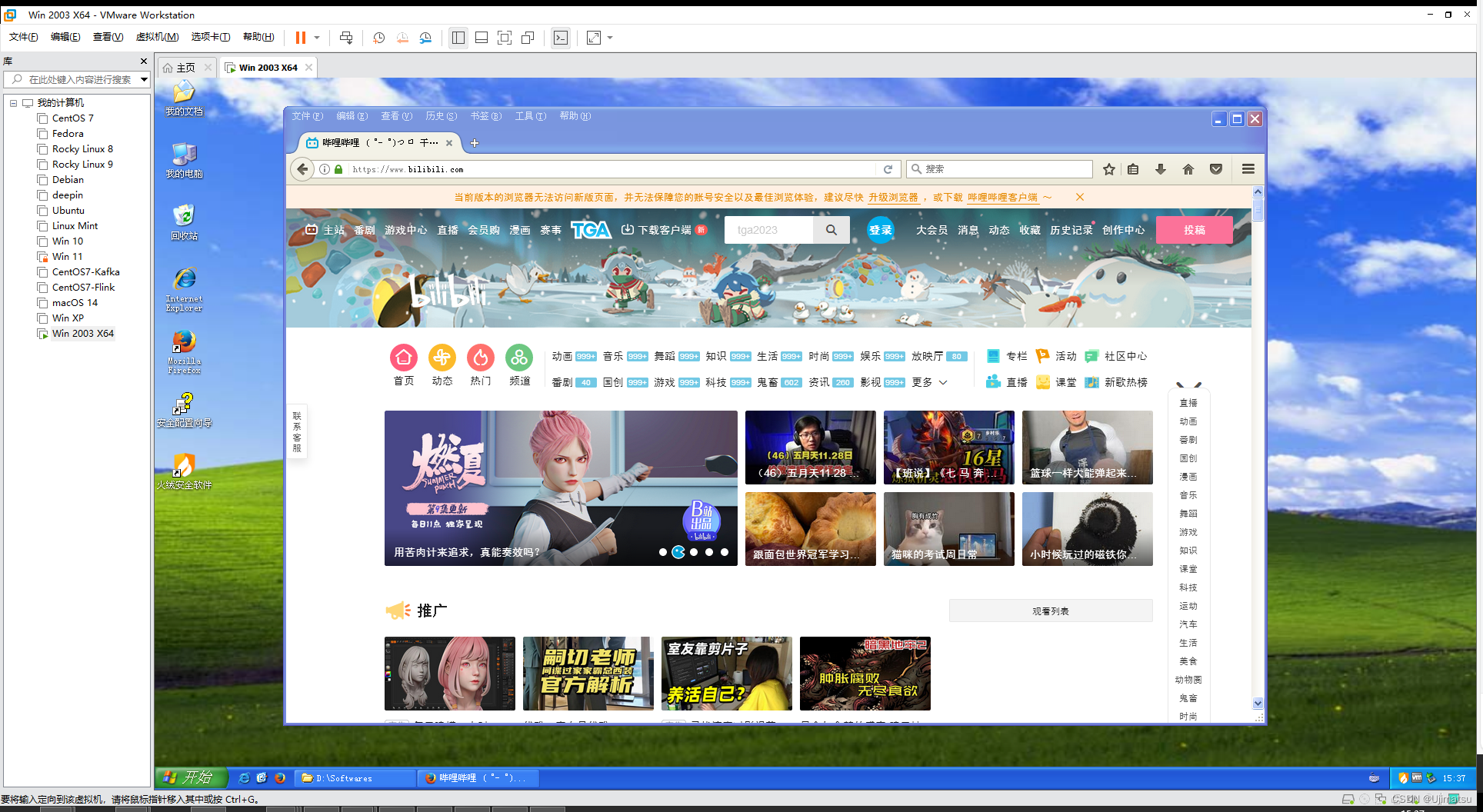1483x812 pixels.
Task: Open the VMware console view icon
Action: (561, 38)
